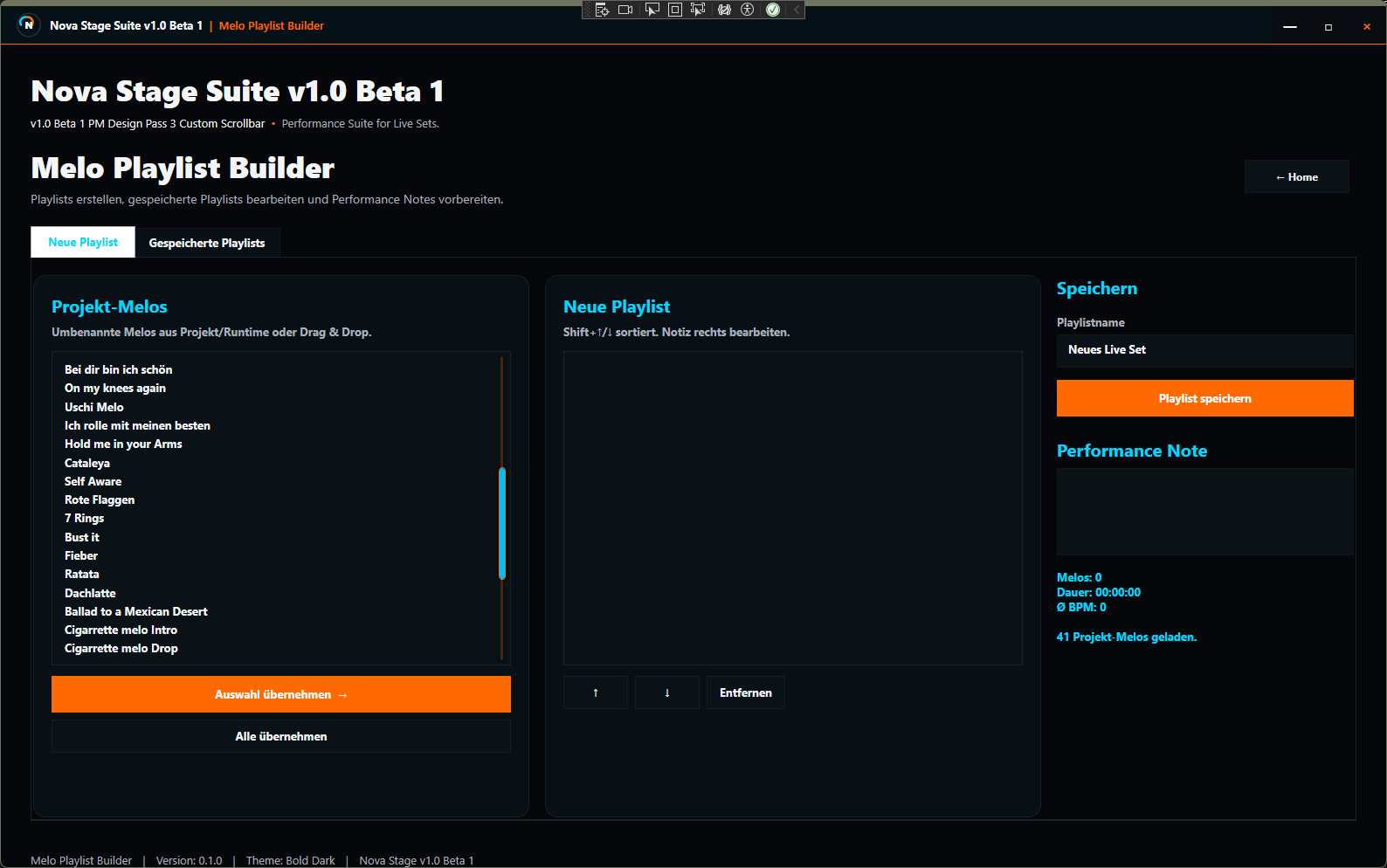The image size is (1387, 868).
Task: Enable Track Focused Element icon
Action: pos(698,10)
